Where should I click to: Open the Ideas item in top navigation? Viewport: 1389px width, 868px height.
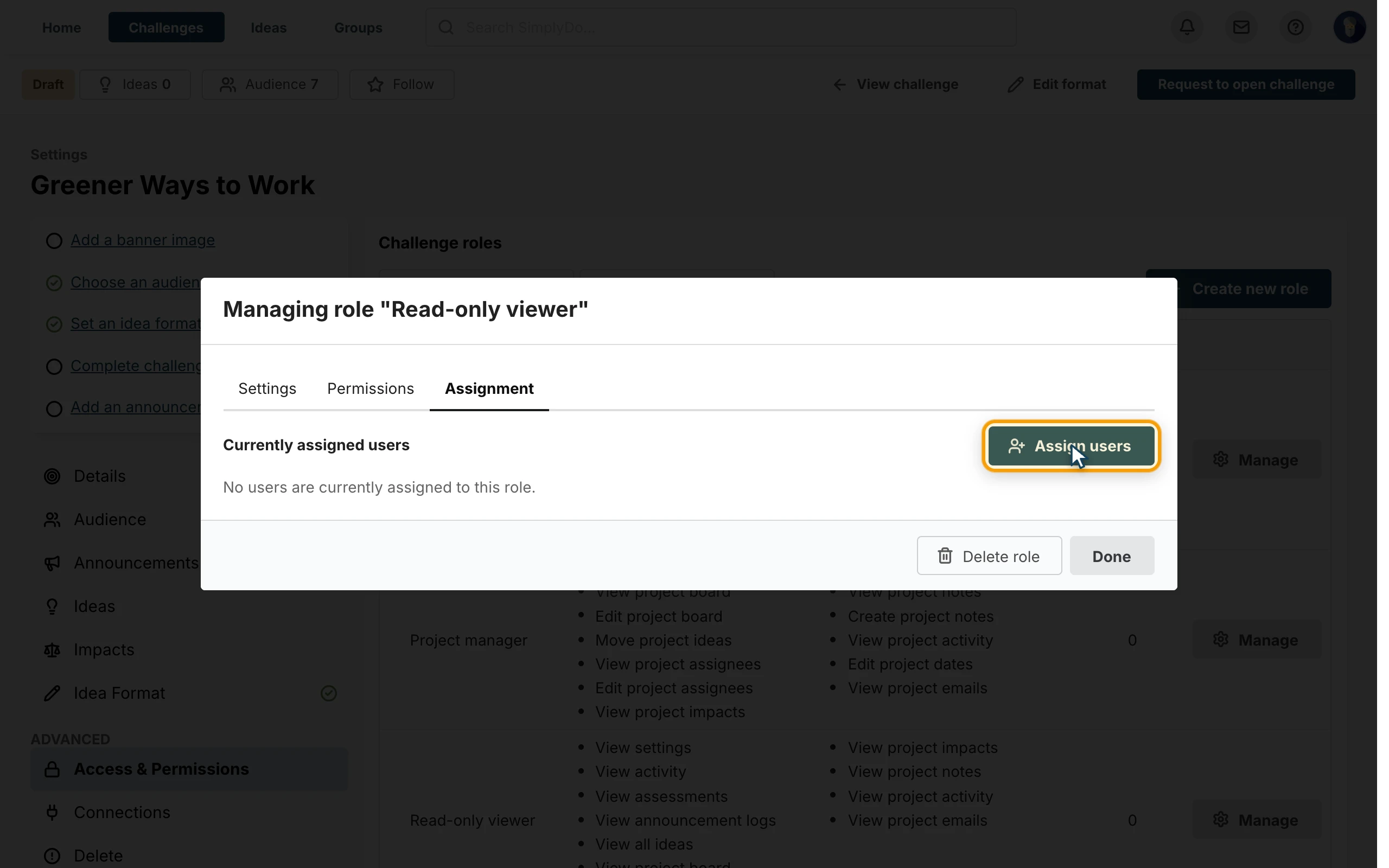[269, 27]
